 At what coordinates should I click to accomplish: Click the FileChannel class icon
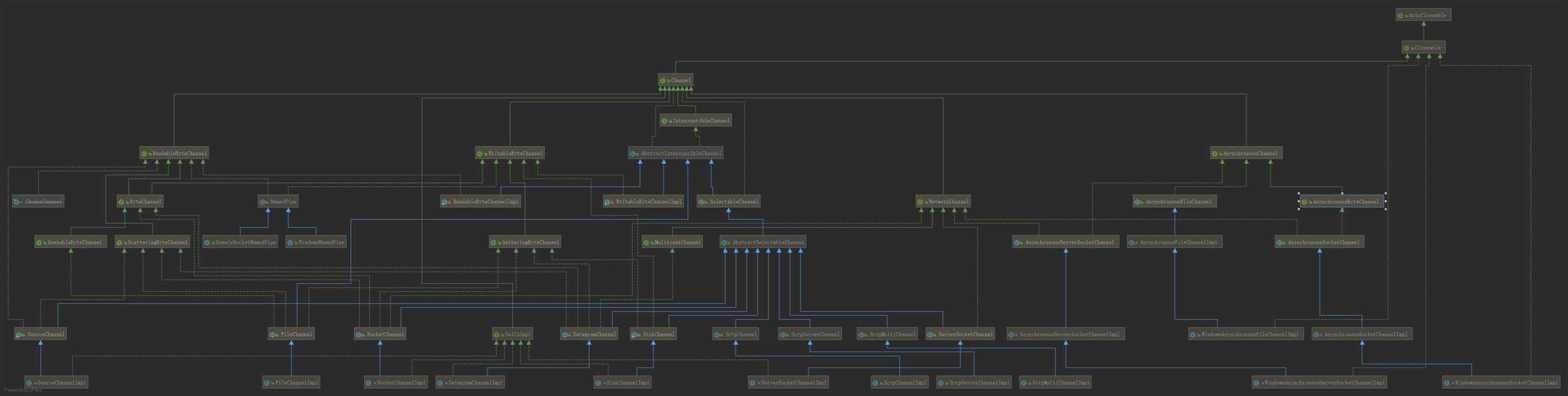[x=273, y=334]
